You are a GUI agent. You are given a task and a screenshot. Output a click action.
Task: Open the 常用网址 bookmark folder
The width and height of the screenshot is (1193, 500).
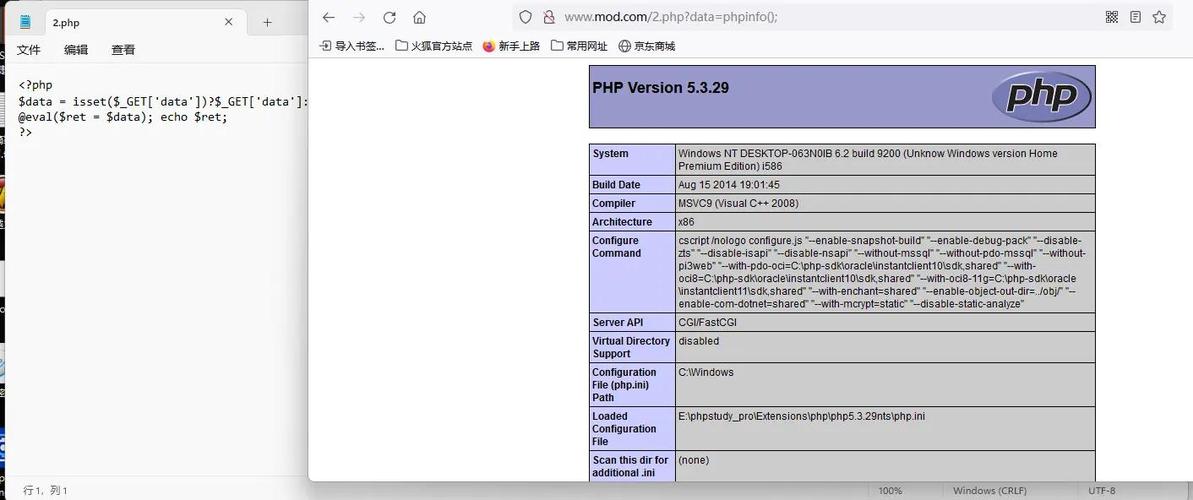point(579,46)
